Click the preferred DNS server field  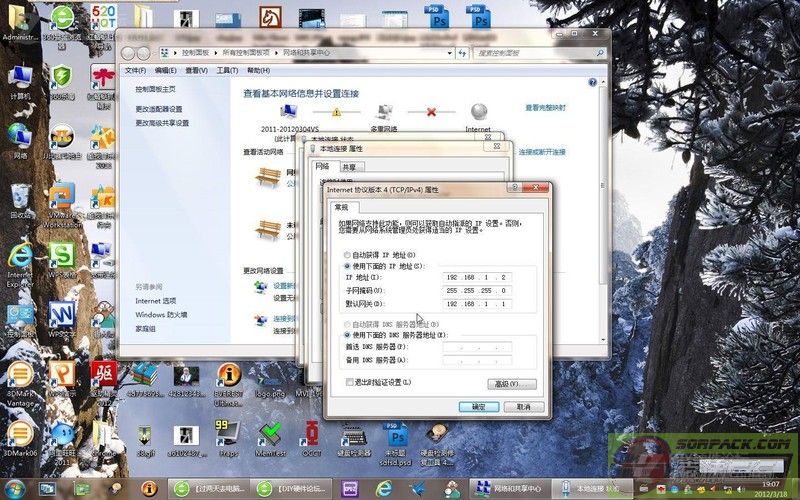[477, 347]
